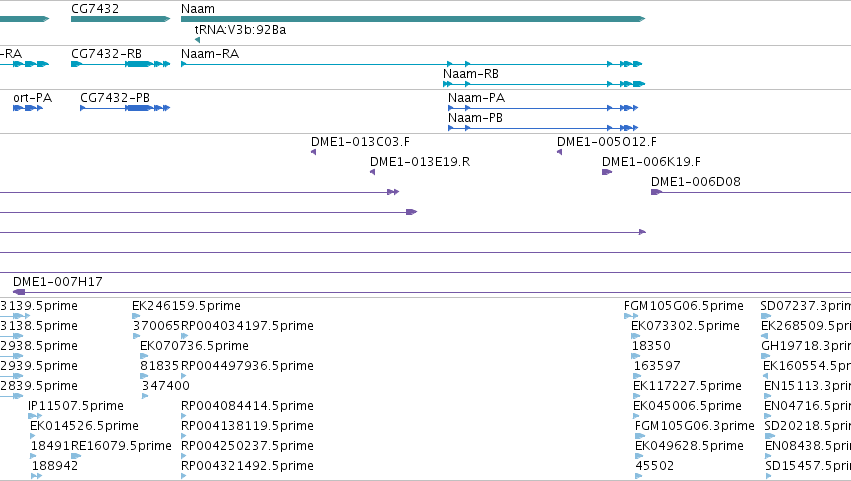This screenshot has width=851, height=481.
Task: Click the DME1-006D08 label
Action: point(696,182)
